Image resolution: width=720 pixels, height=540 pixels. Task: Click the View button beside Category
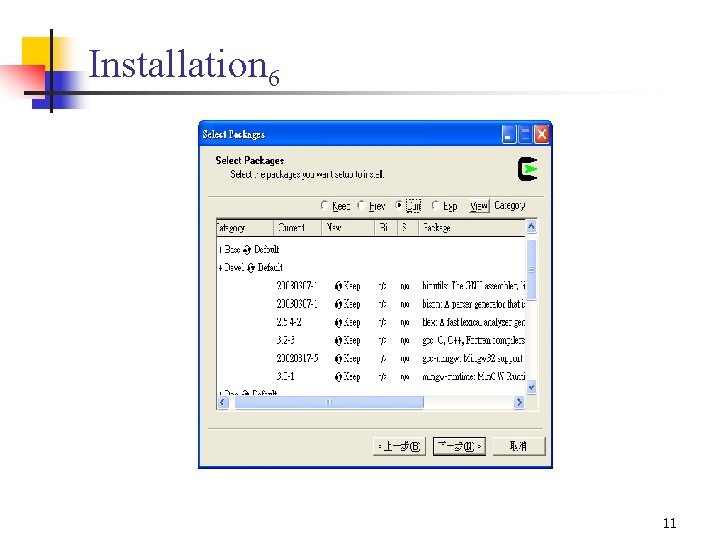tap(479, 206)
